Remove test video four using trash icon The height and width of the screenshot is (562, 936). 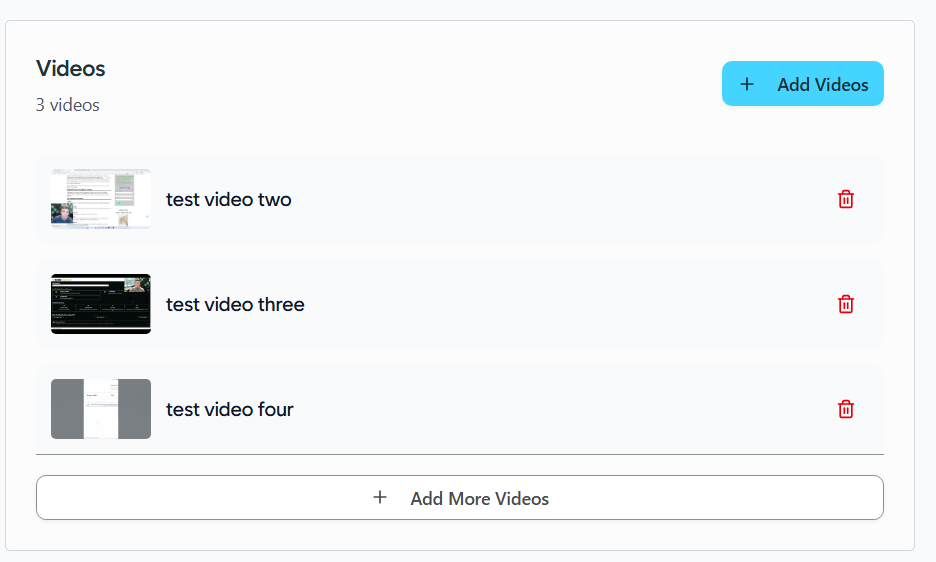[x=846, y=409]
